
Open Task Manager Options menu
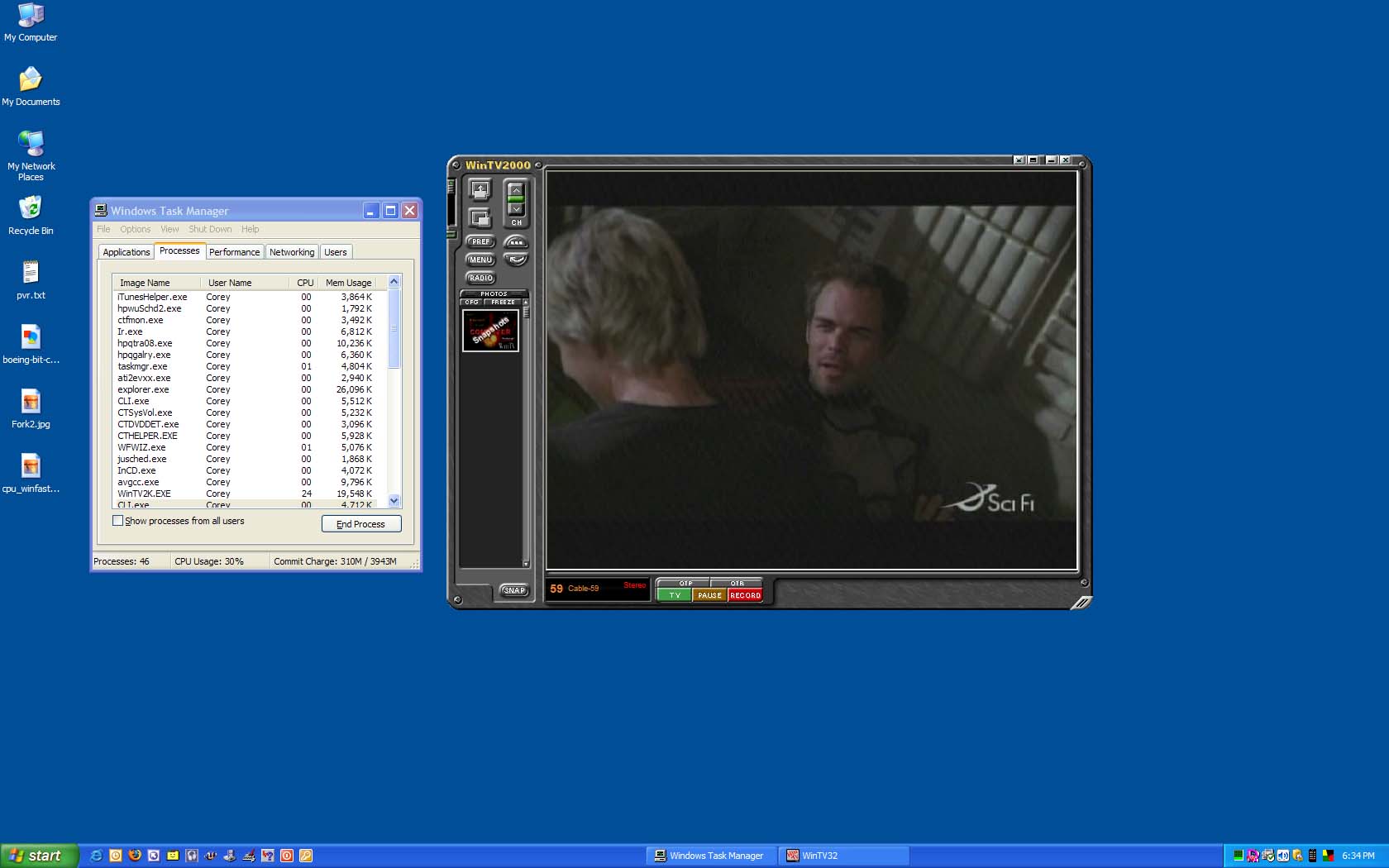pyautogui.click(x=136, y=229)
